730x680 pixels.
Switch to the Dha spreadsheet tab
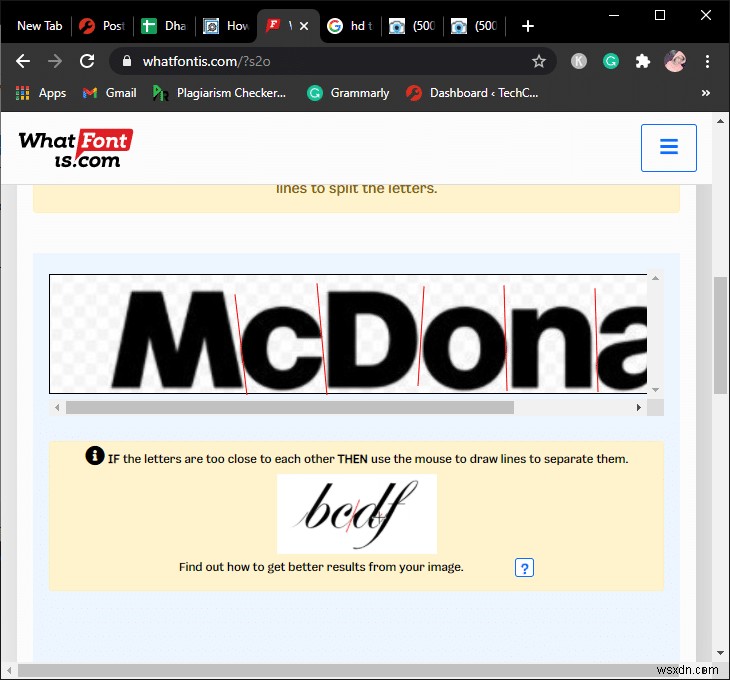[164, 26]
